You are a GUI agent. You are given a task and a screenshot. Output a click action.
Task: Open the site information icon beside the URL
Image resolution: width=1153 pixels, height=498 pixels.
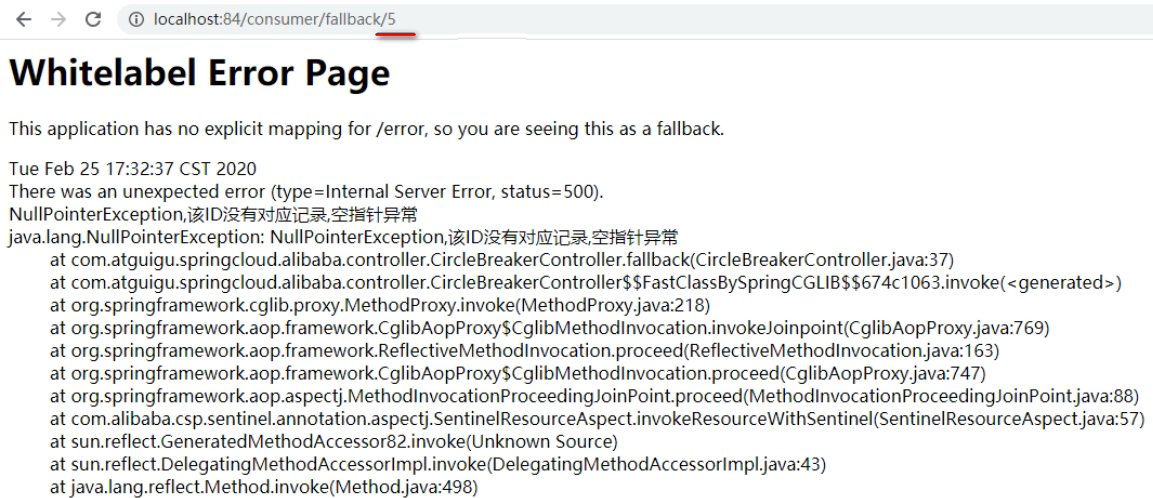(x=136, y=20)
